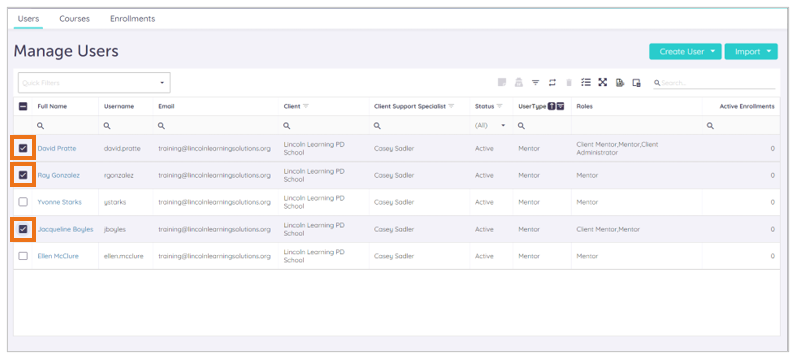Click the Status column filter icon
795x362 pixels.
[499, 106]
